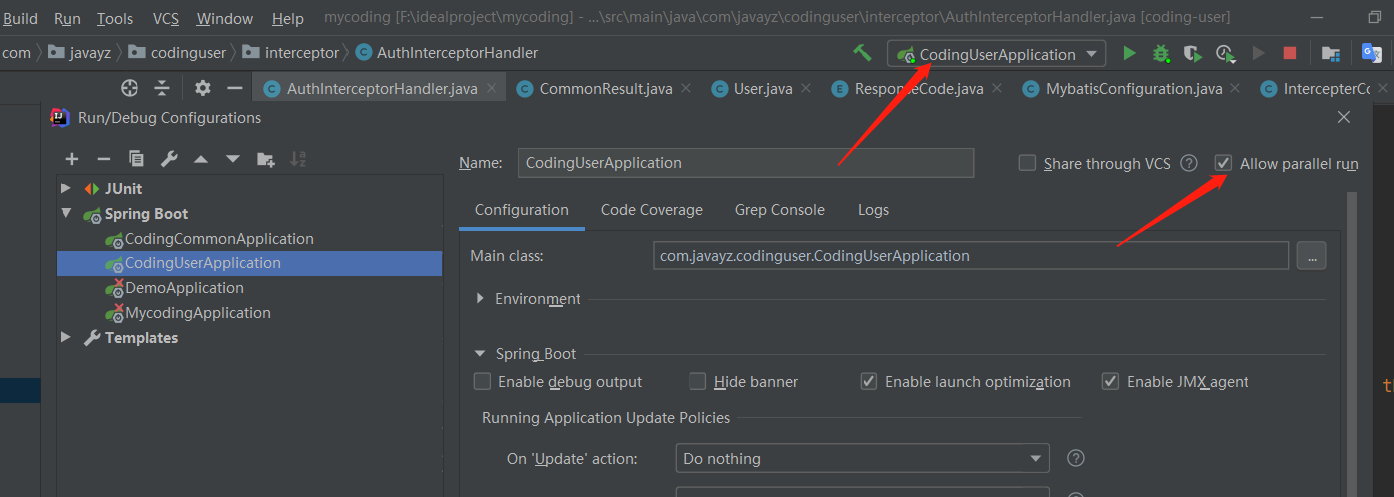Open the Run menu
The height and width of the screenshot is (497, 1394).
68,18
